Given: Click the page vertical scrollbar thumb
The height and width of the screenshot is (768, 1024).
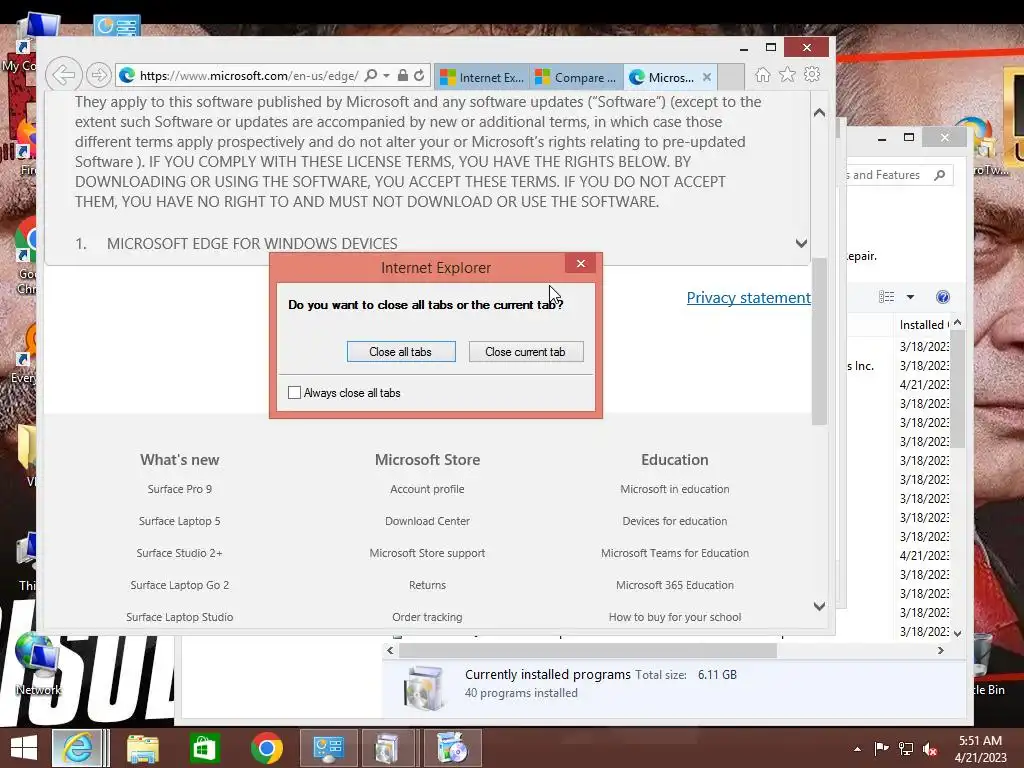Looking at the screenshot, I should tap(819, 341).
